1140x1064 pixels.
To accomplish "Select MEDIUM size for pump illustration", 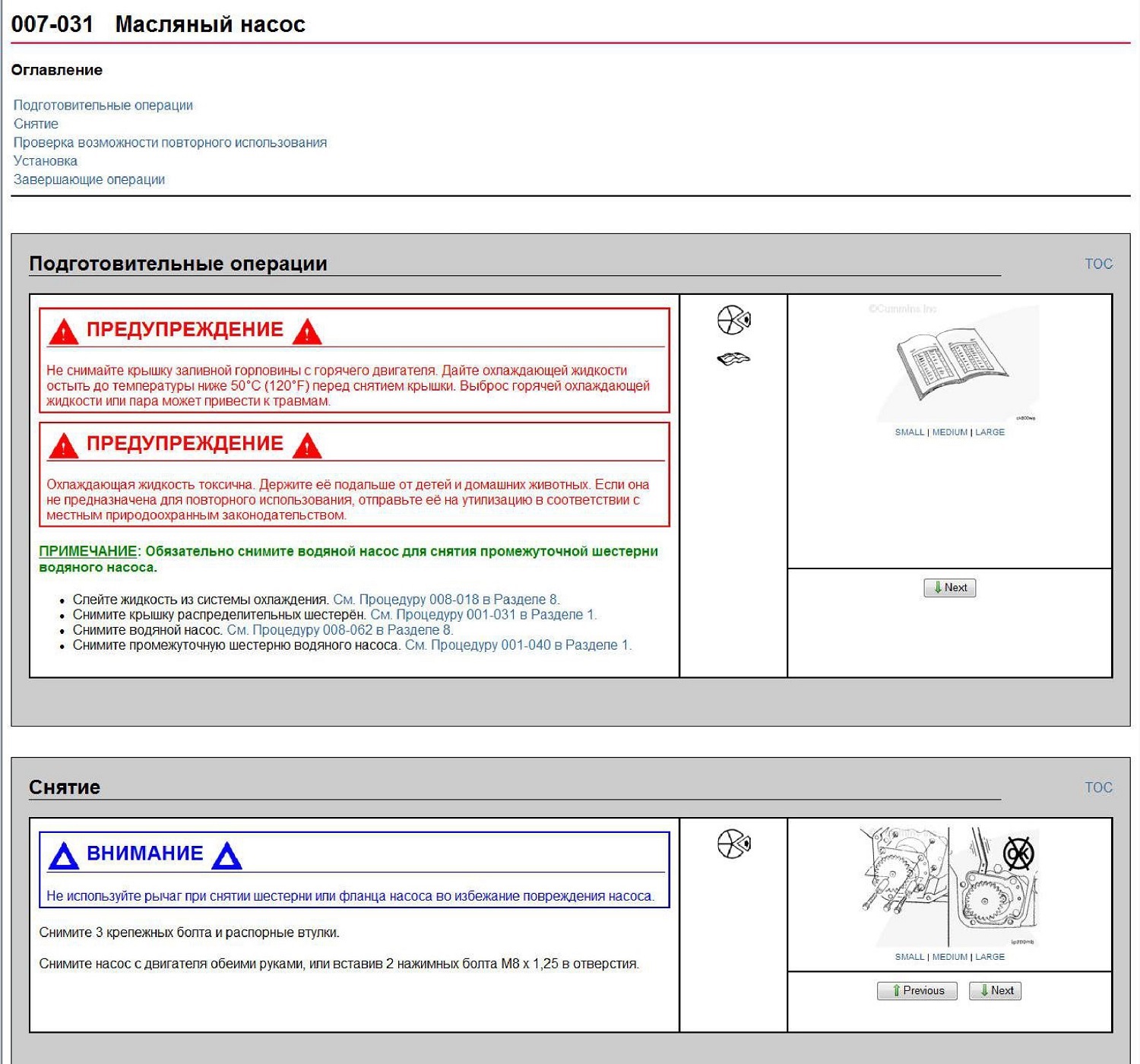I will (x=950, y=957).
